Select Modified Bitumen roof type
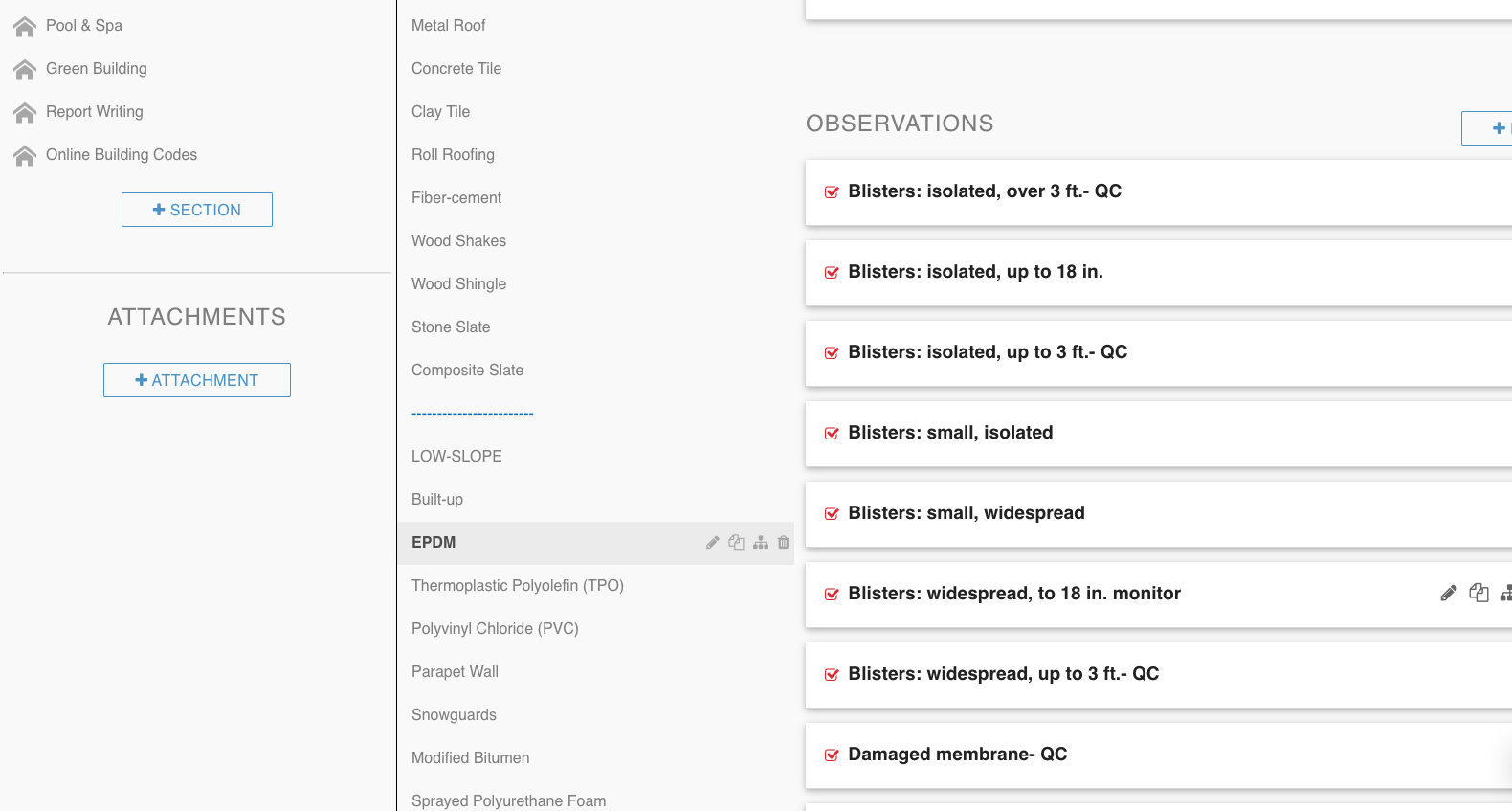Screen dimensions: 1512x811 pos(471,757)
